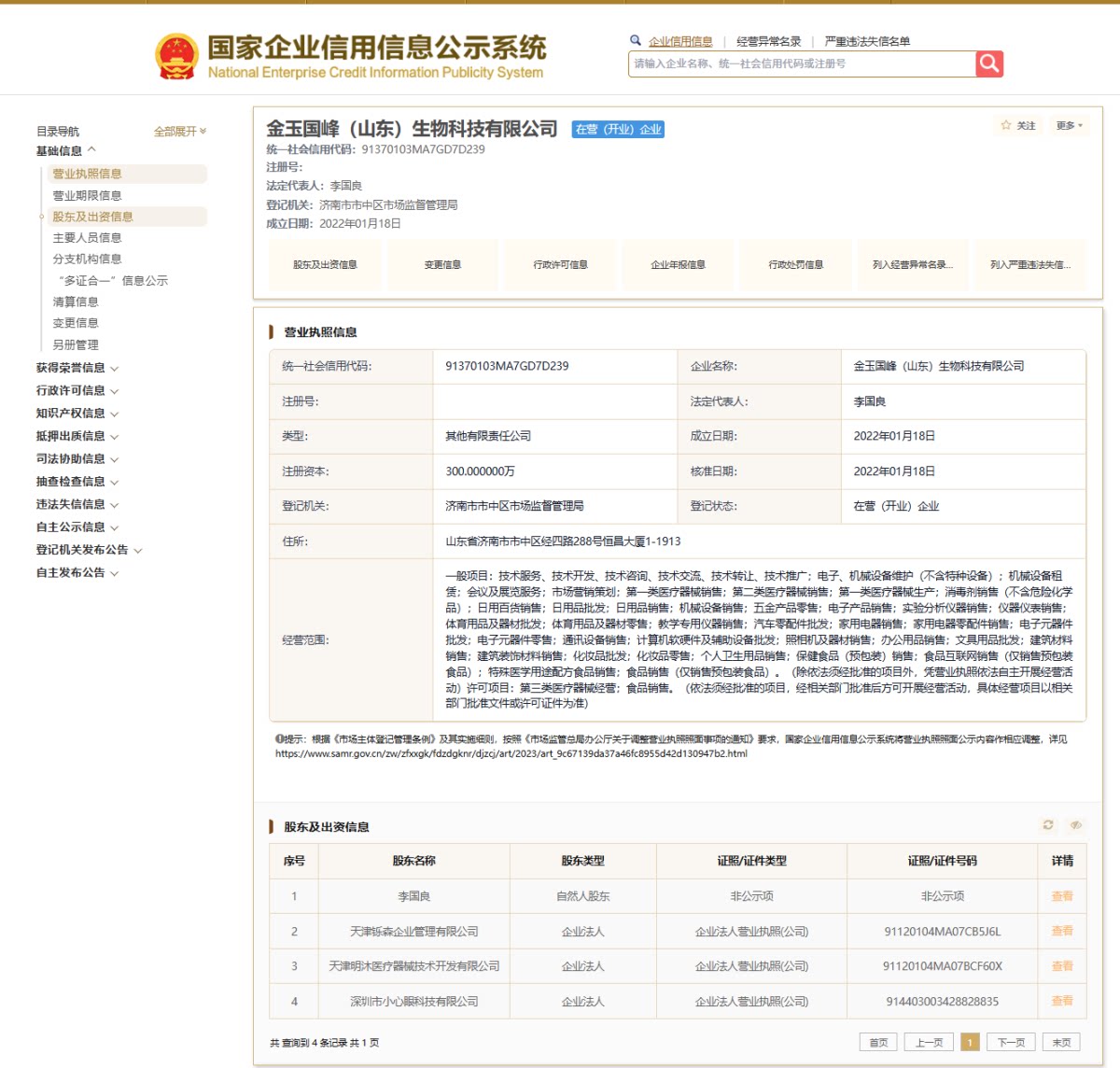Go to 清算信息 in sidebar
1120x1068 pixels.
76,302
